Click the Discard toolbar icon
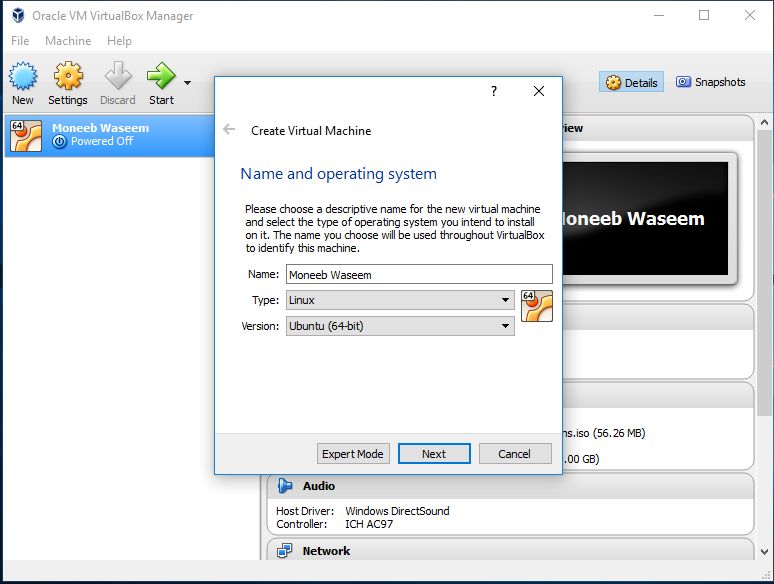Screen dimensions: 774x584 coord(118,76)
